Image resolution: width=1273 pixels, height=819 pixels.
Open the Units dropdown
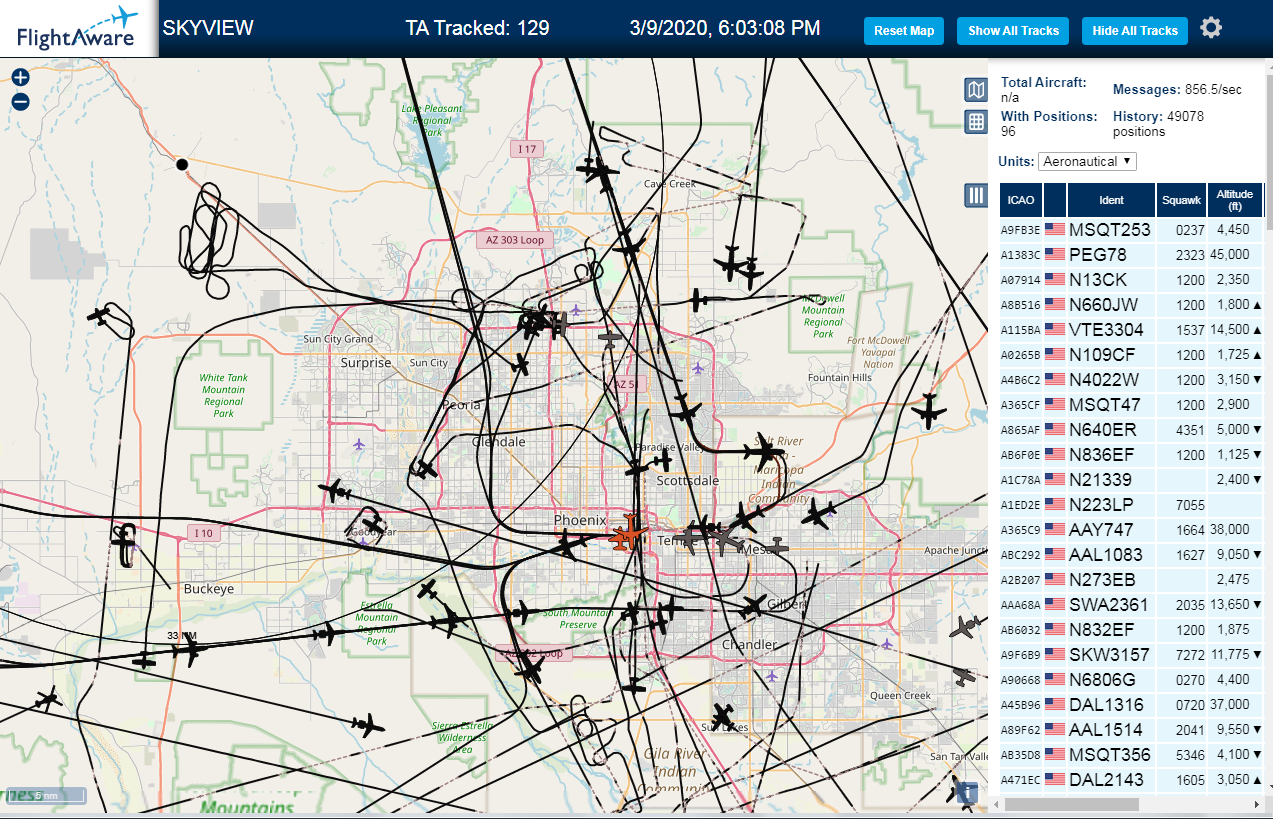pyautogui.click(x=1088, y=161)
